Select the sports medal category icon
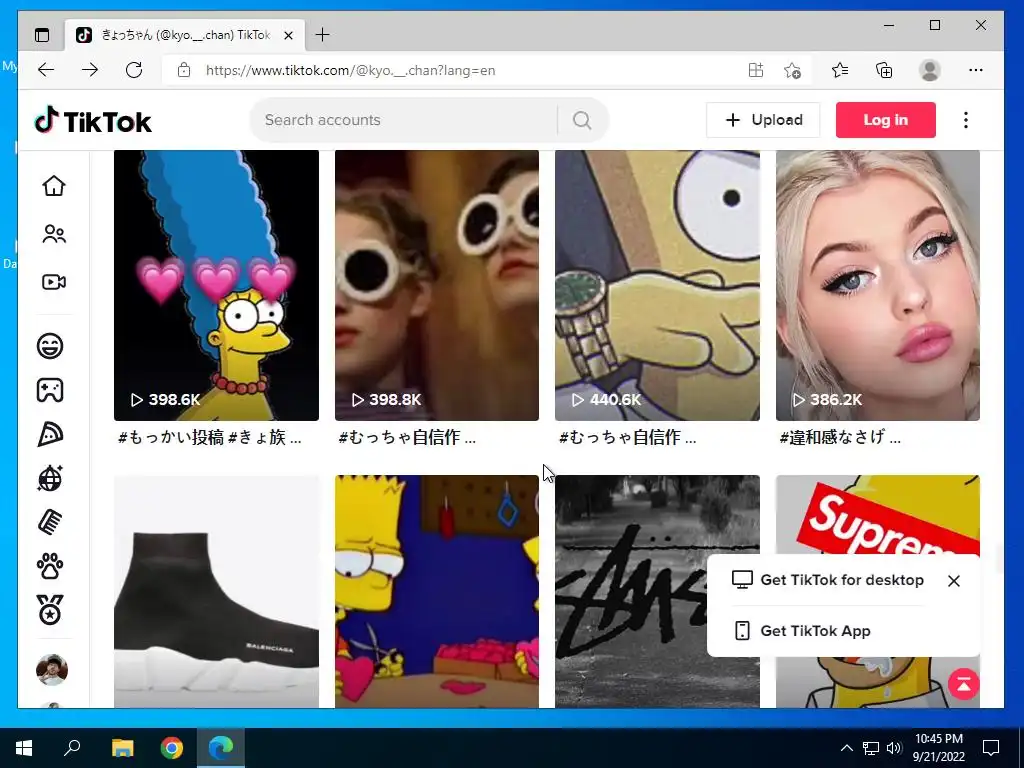The image size is (1024, 768). click(50, 610)
